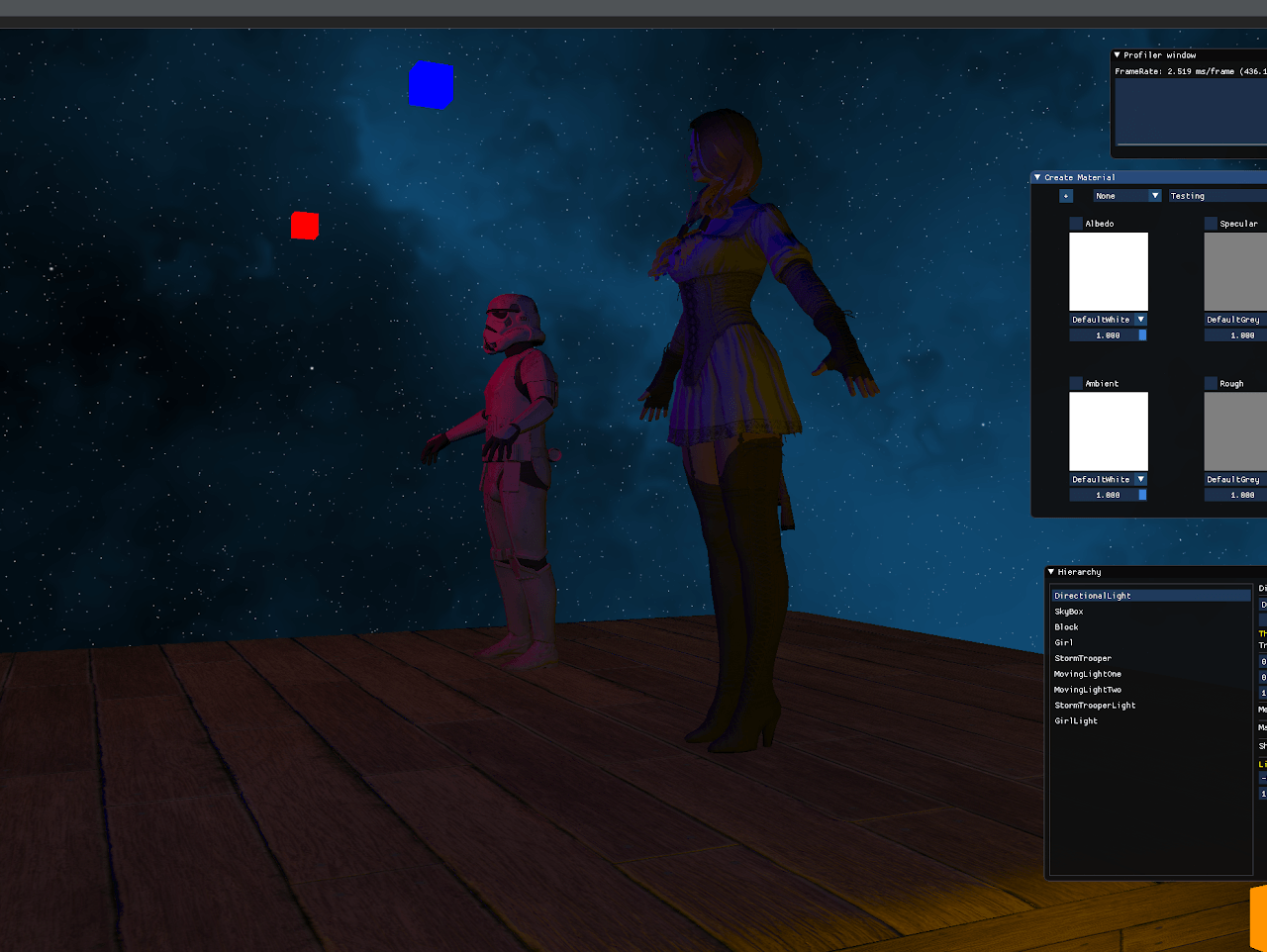Image resolution: width=1267 pixels, height=952 pixels.
Task: Enable the Specular texture checkbox
Action: click(x=1210, y=223)
